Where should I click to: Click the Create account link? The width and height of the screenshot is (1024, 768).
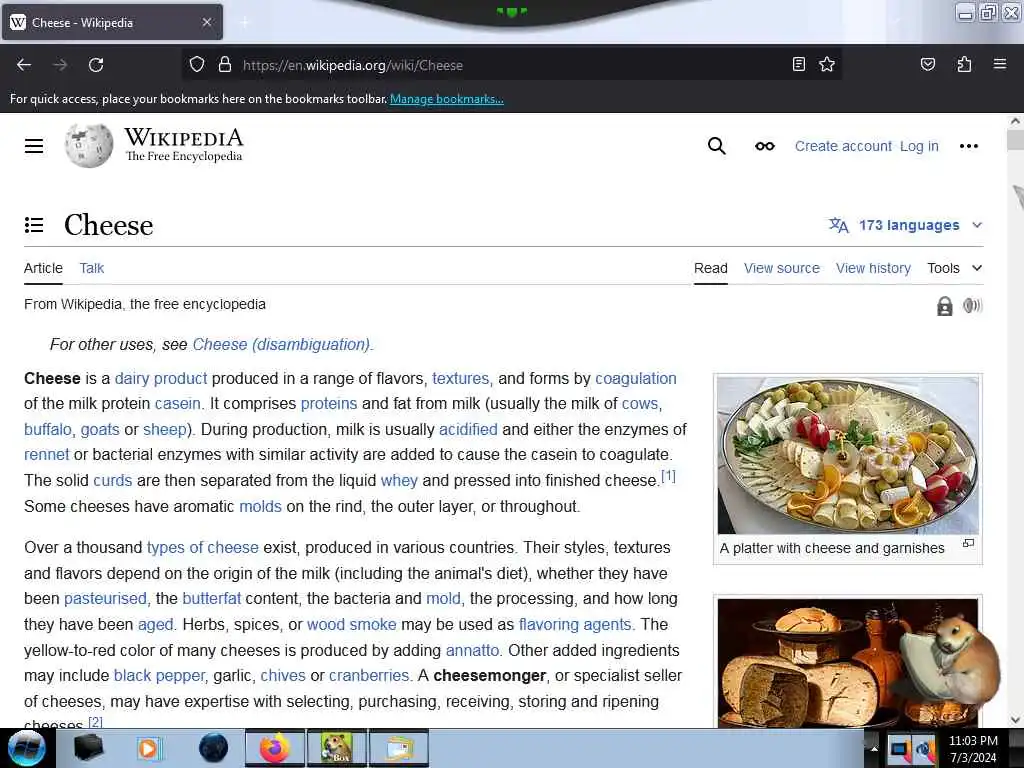pyautogui.click(x=842, y=146)
